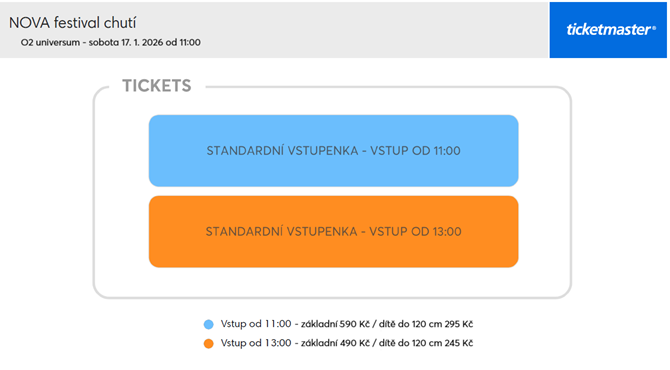Choose Standardní vstupenka vstup od 13:00
This screenshot has height=370, width=670.
click(x=333, y=232)
